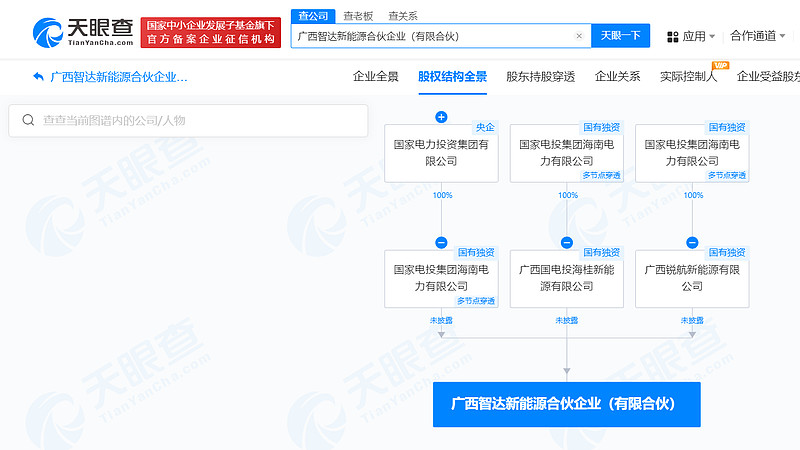Screen dimensions: 800x450
Task: Select the right top 国家电投集团海南电力 node
Action: point(692,153)
